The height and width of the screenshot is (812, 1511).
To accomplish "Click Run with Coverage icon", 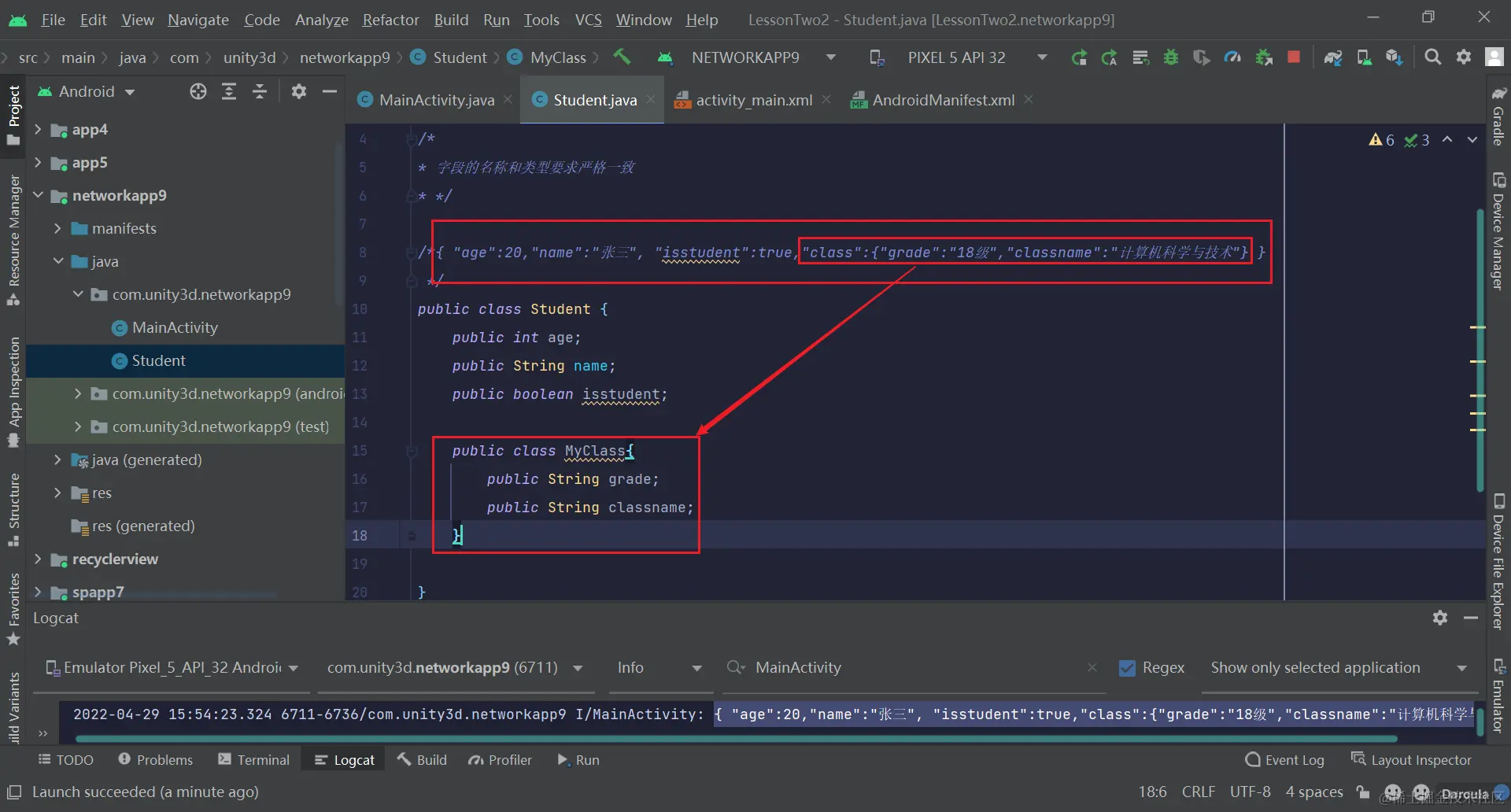I will (1202, 57).
